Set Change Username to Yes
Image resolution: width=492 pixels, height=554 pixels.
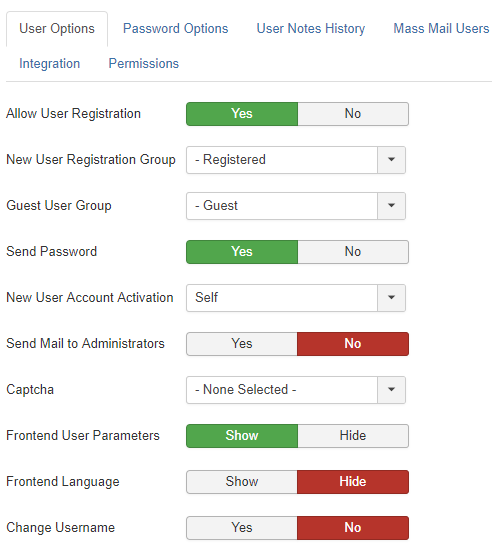pos(242,528)
